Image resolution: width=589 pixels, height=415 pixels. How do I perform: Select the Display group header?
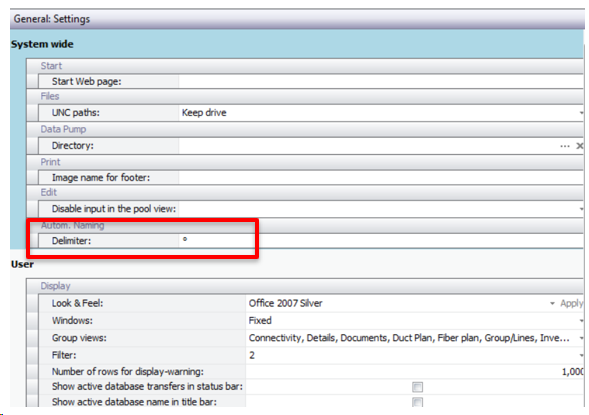point(55,286)
